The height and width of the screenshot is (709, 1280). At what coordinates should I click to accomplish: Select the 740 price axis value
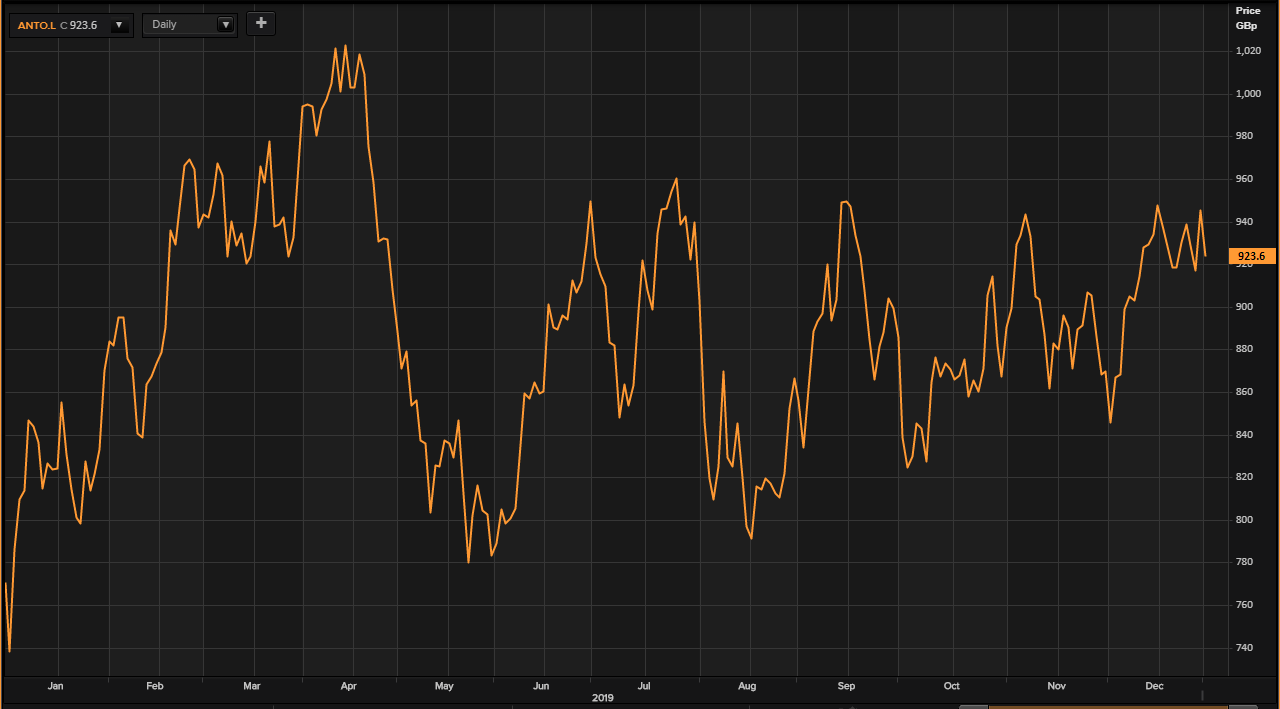tap(1245, 648)
